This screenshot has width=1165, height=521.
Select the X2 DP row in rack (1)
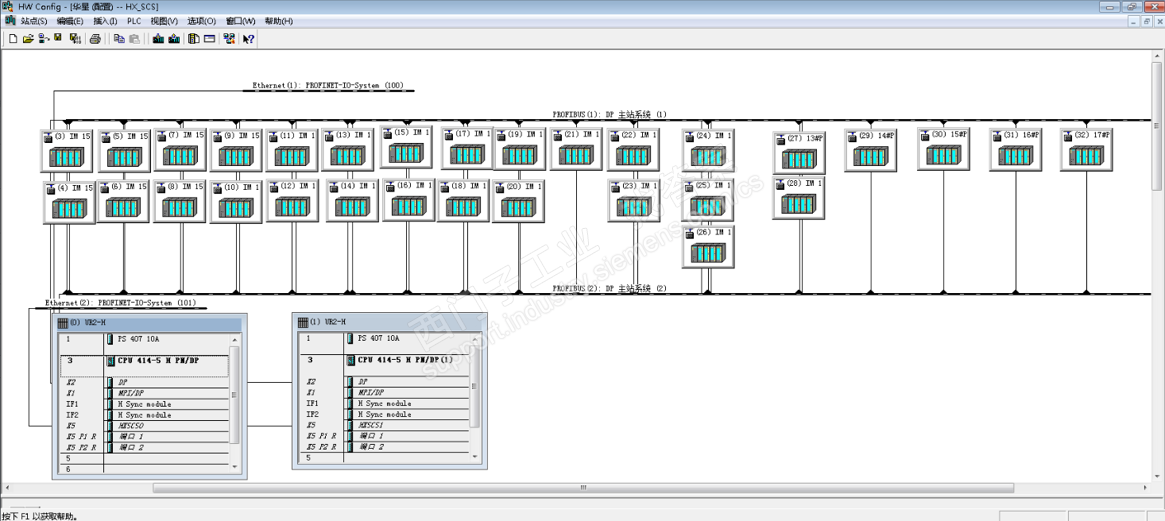click(x=385, y=381)
